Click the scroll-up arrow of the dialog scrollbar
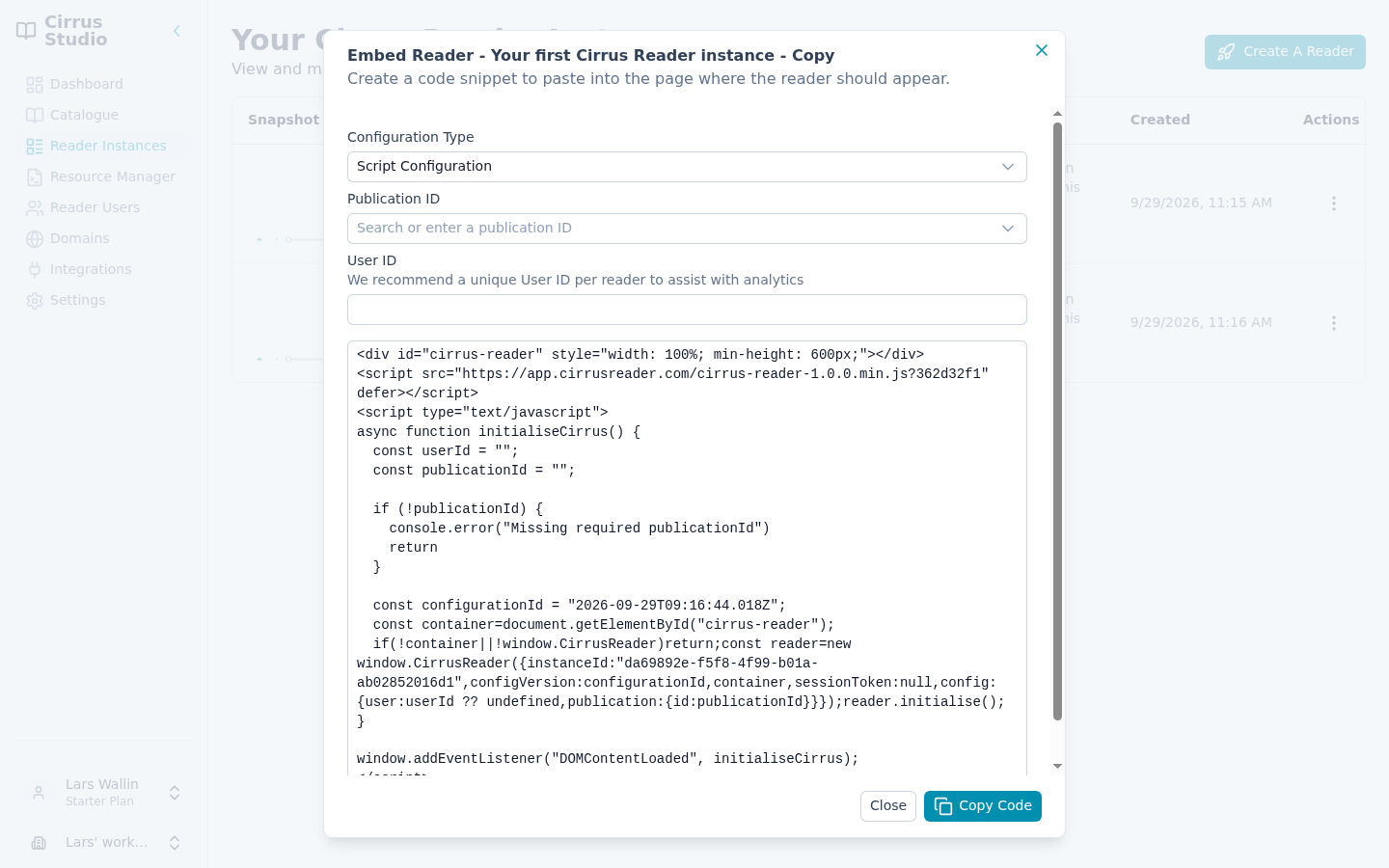This screenshot has height=868, width=1389. click(x=1057, y=114)
